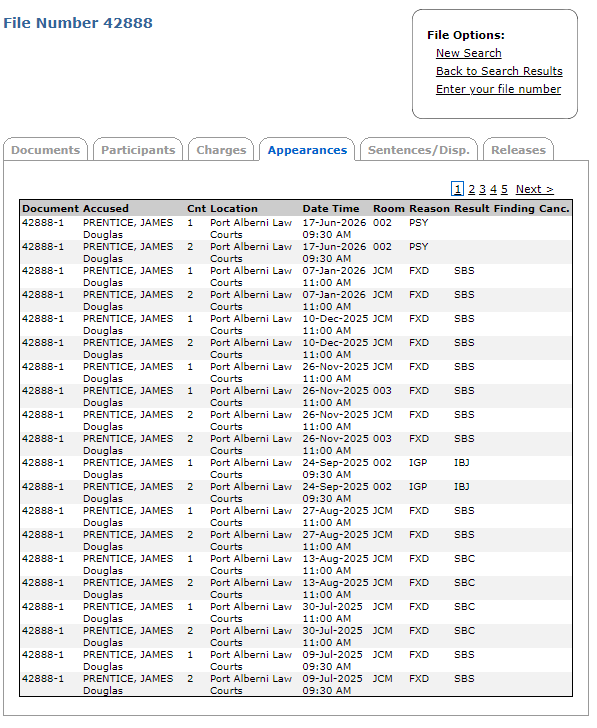Switch to the Releases tab
The image size is (597, 728).
(518, 150)
